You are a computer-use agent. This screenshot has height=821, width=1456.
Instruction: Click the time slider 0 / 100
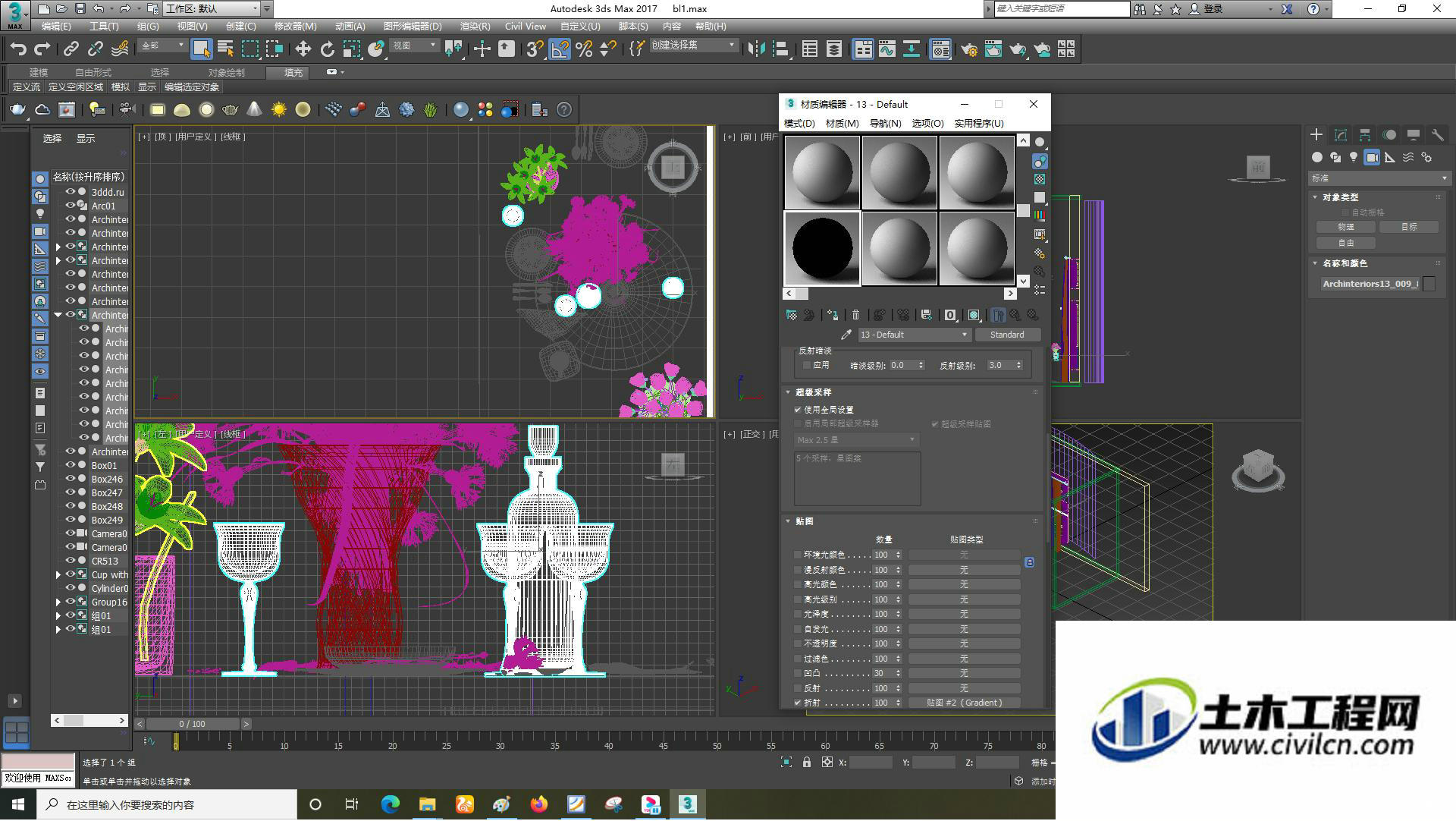pos(192,724)
